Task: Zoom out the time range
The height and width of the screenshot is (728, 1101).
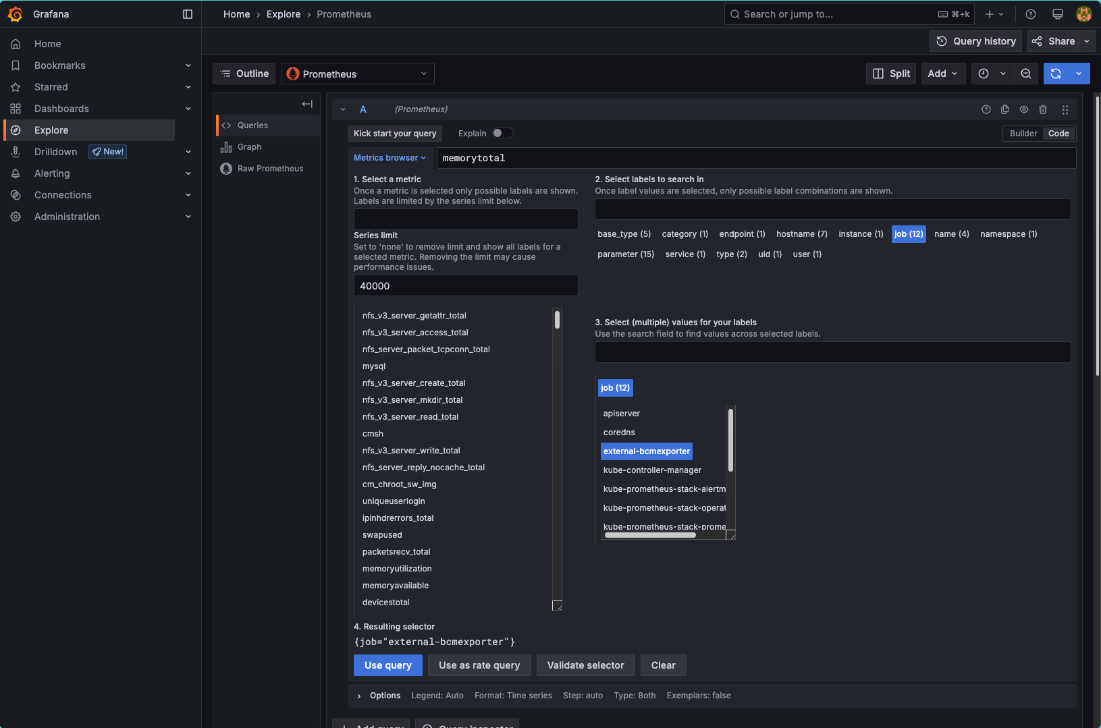Action: point(1026,73)
